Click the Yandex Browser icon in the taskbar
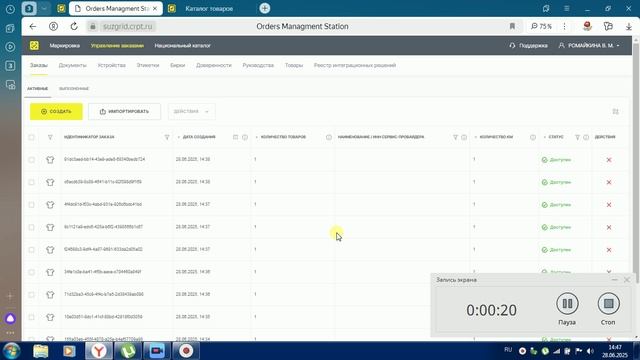This screenshot has height=360, width=640. point(98,351)
